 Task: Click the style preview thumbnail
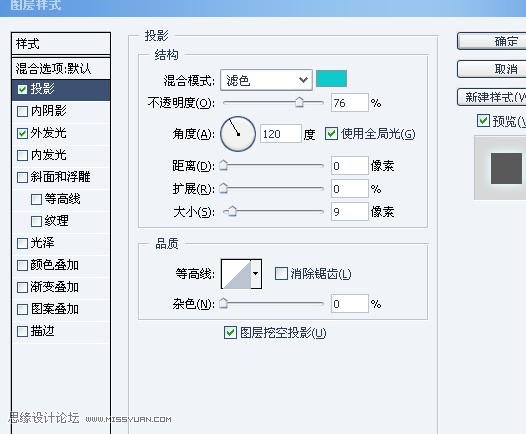pos(500,168)
